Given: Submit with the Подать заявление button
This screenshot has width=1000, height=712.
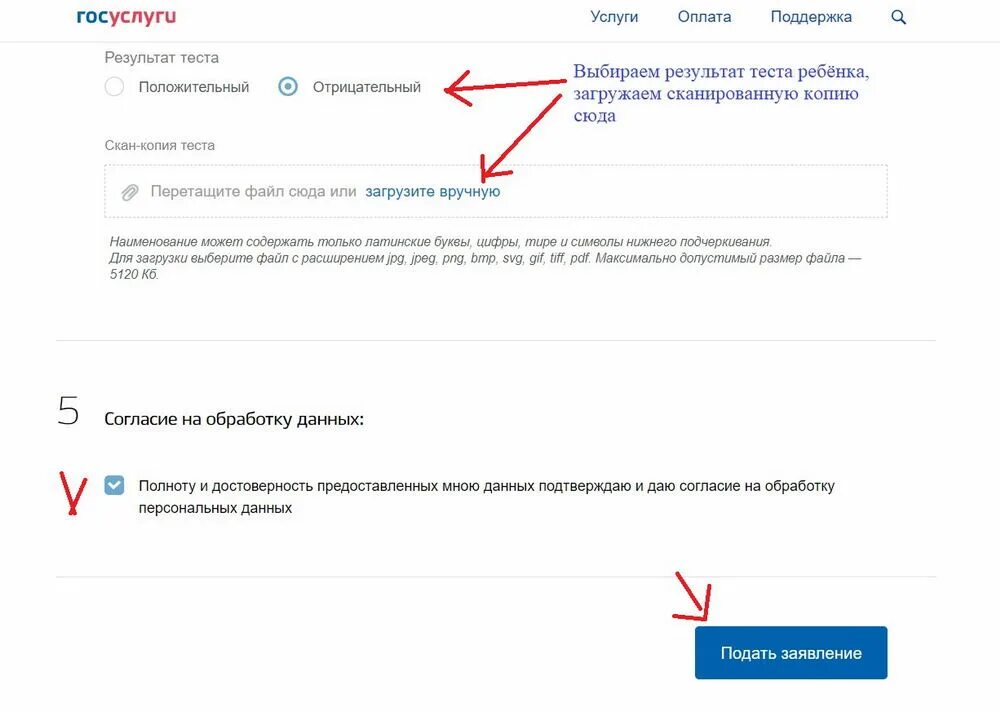Looking at the screenshot, I should tap(791, 653).
